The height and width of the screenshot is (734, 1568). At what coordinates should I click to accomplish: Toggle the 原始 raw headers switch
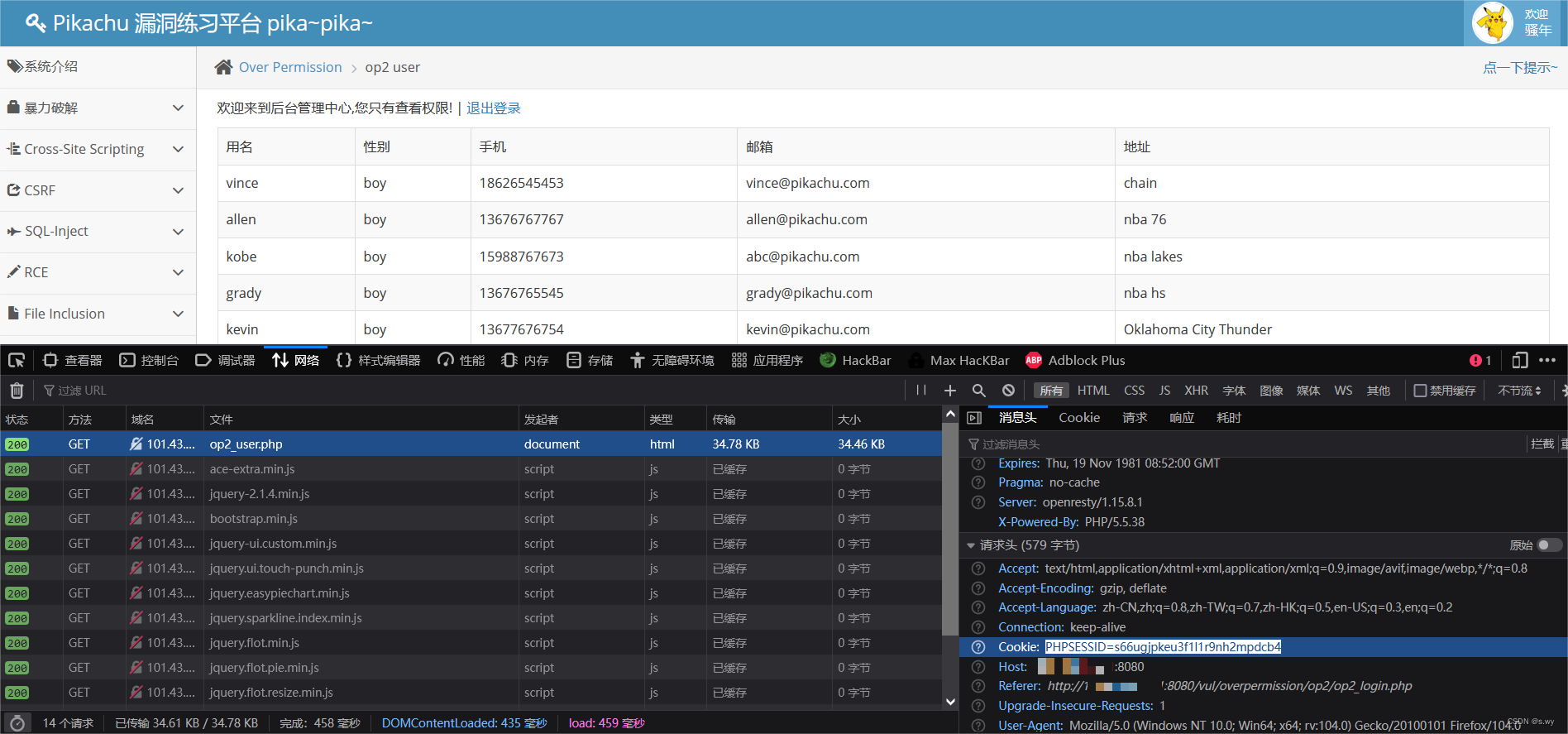[x=1549, y=545]
